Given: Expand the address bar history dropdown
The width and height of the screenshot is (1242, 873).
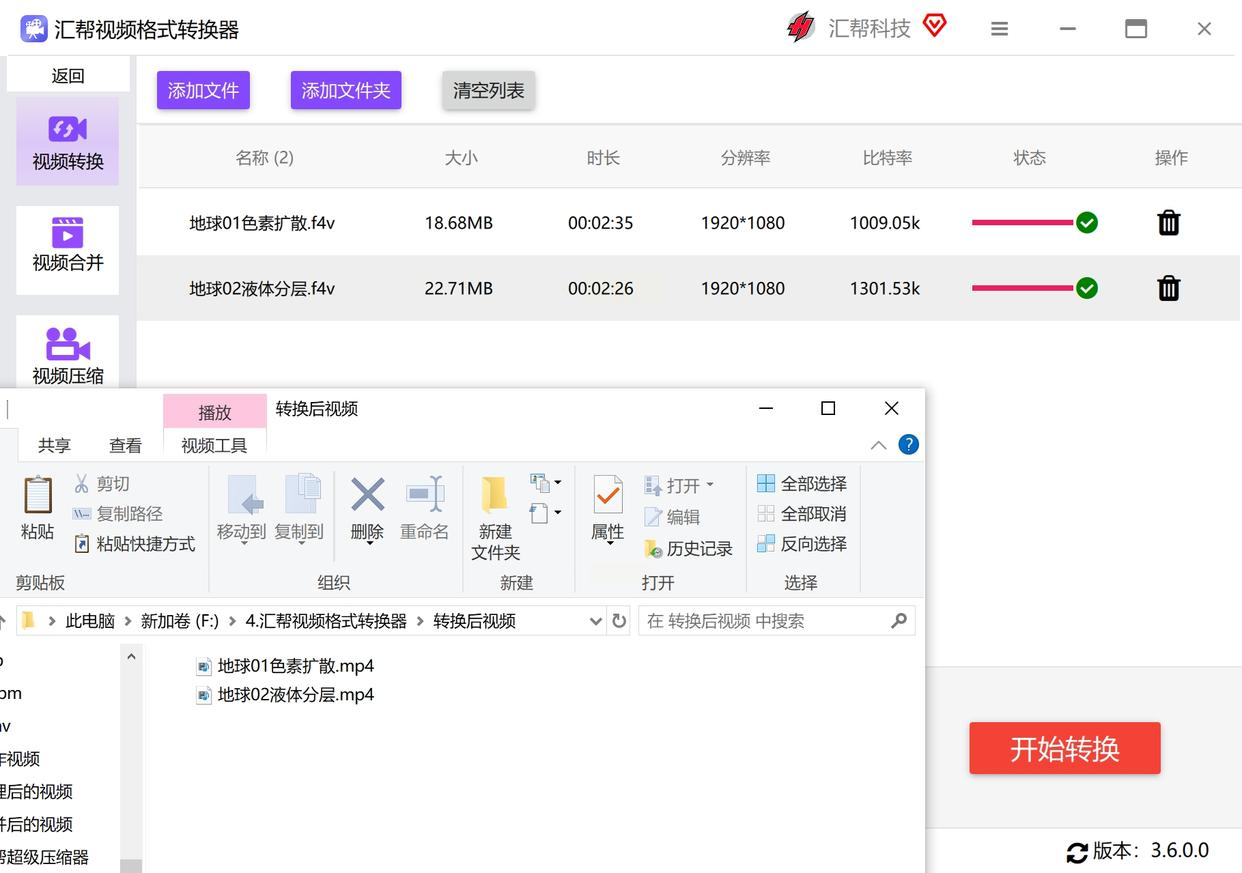Looking at the screenshot, I should click(596, 621).
